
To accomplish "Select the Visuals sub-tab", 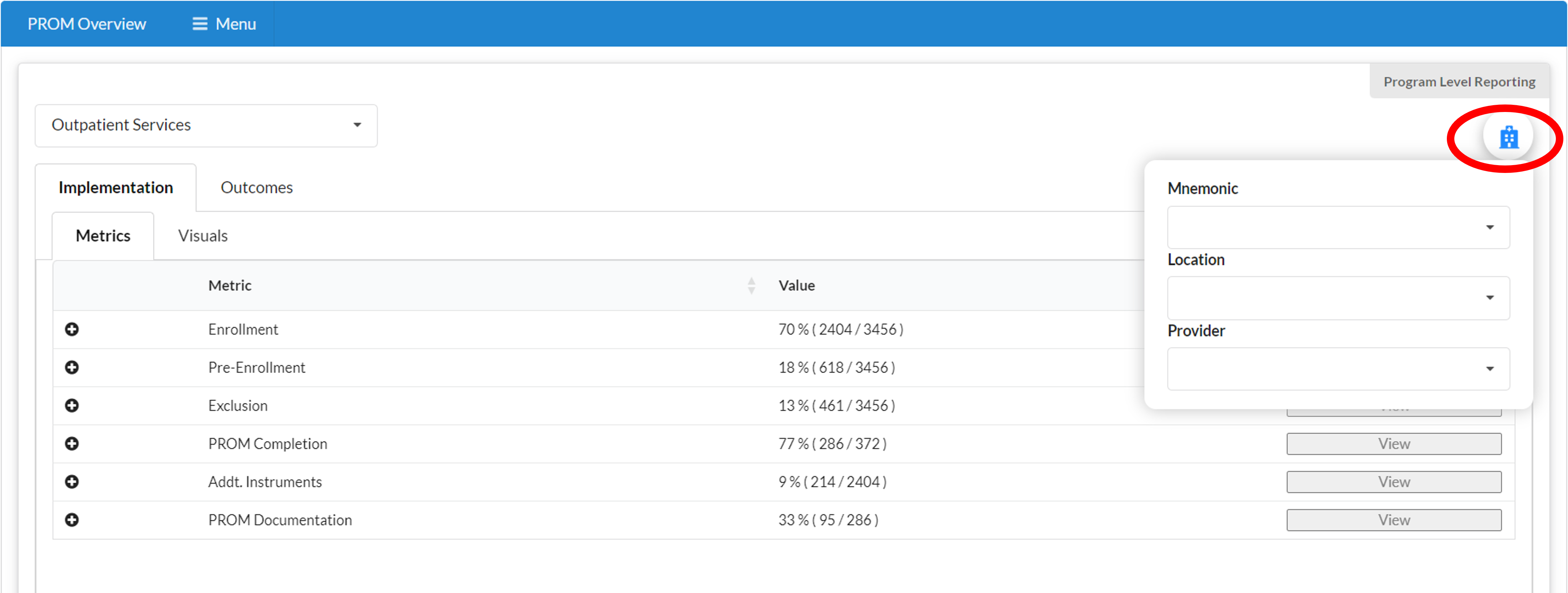I will point(203,236).
